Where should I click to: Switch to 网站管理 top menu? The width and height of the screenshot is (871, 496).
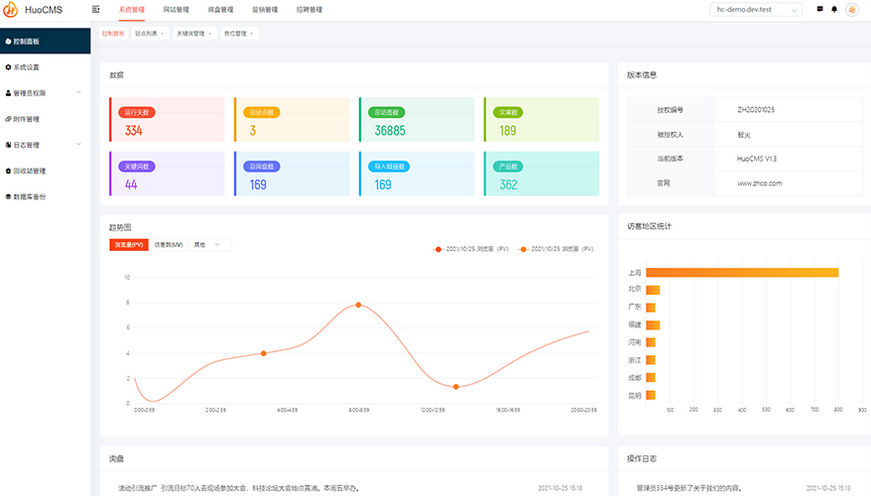point(176,9)
